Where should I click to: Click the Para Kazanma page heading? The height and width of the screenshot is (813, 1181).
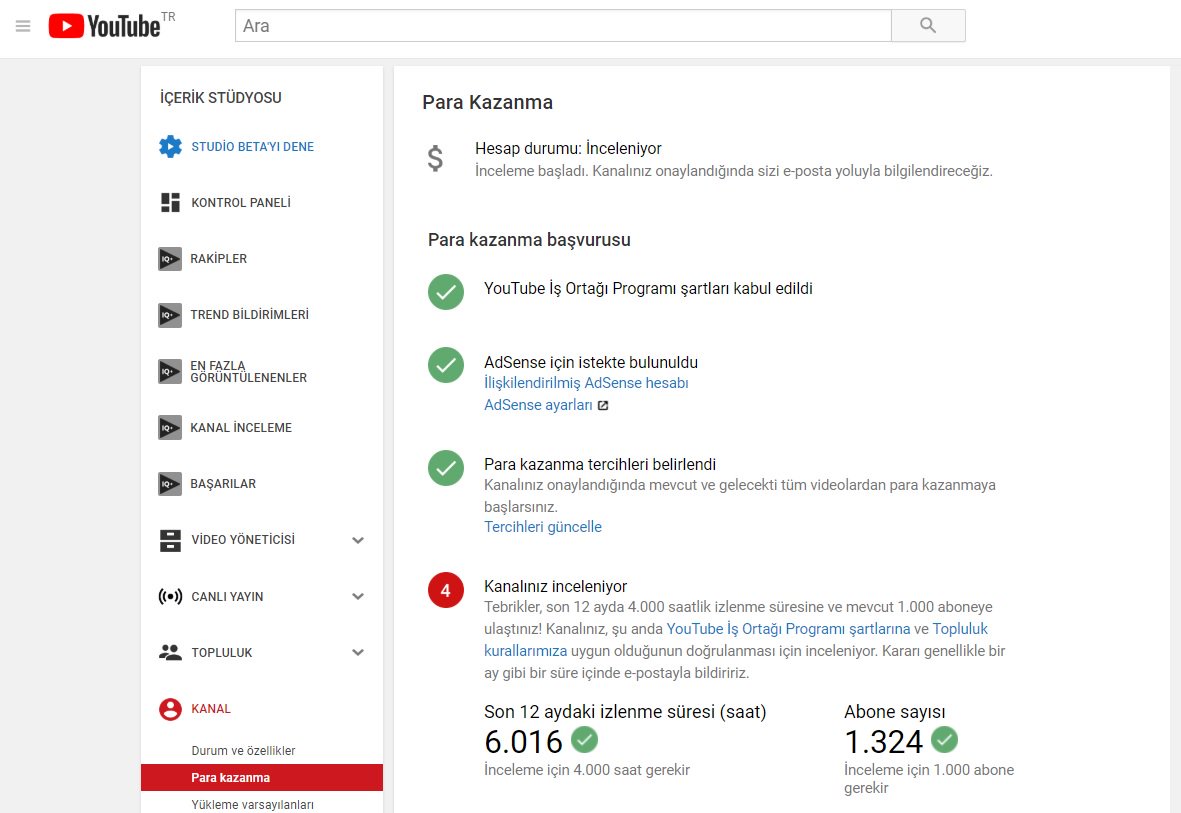(x=487, y=102)
